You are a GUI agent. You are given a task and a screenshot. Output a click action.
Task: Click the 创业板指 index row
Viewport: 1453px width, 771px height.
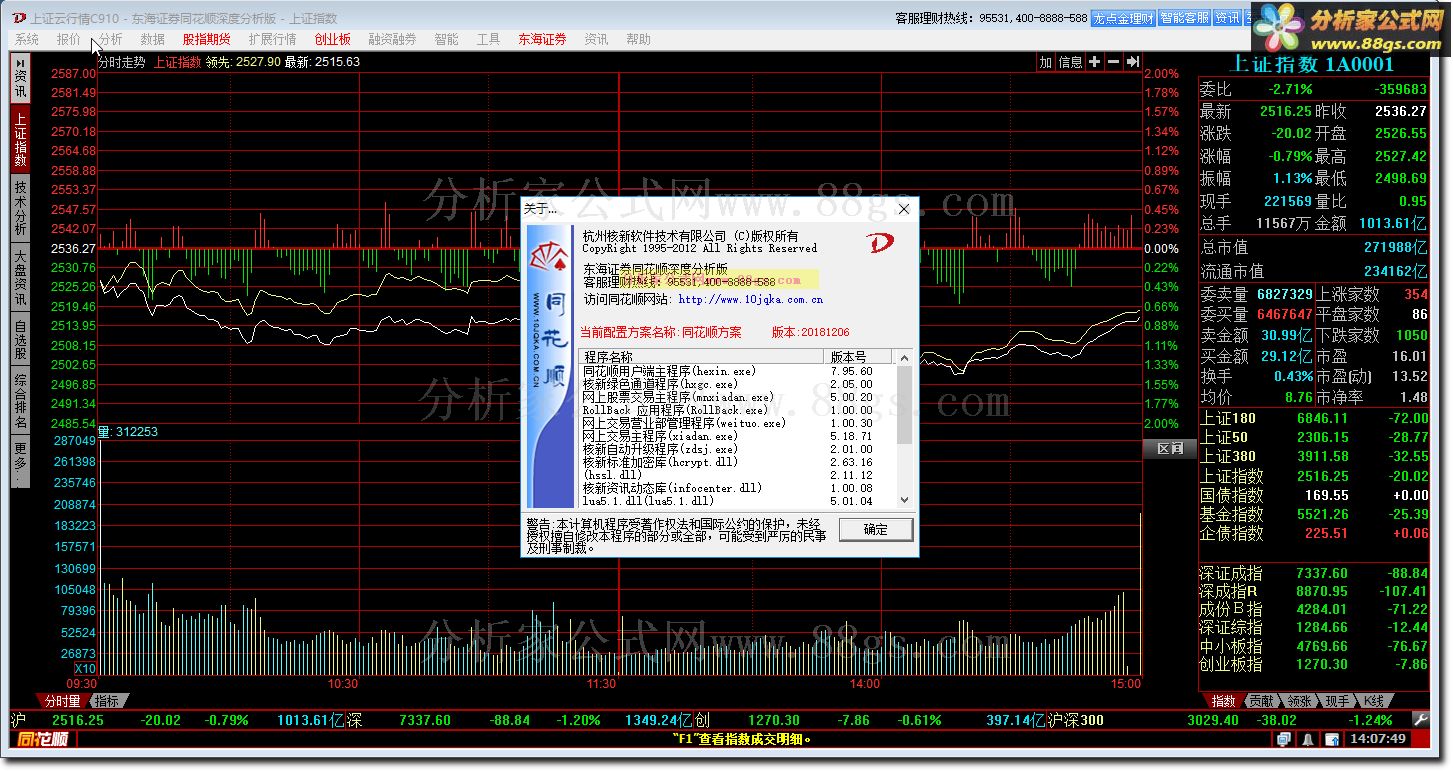[x=1314, y=664]
